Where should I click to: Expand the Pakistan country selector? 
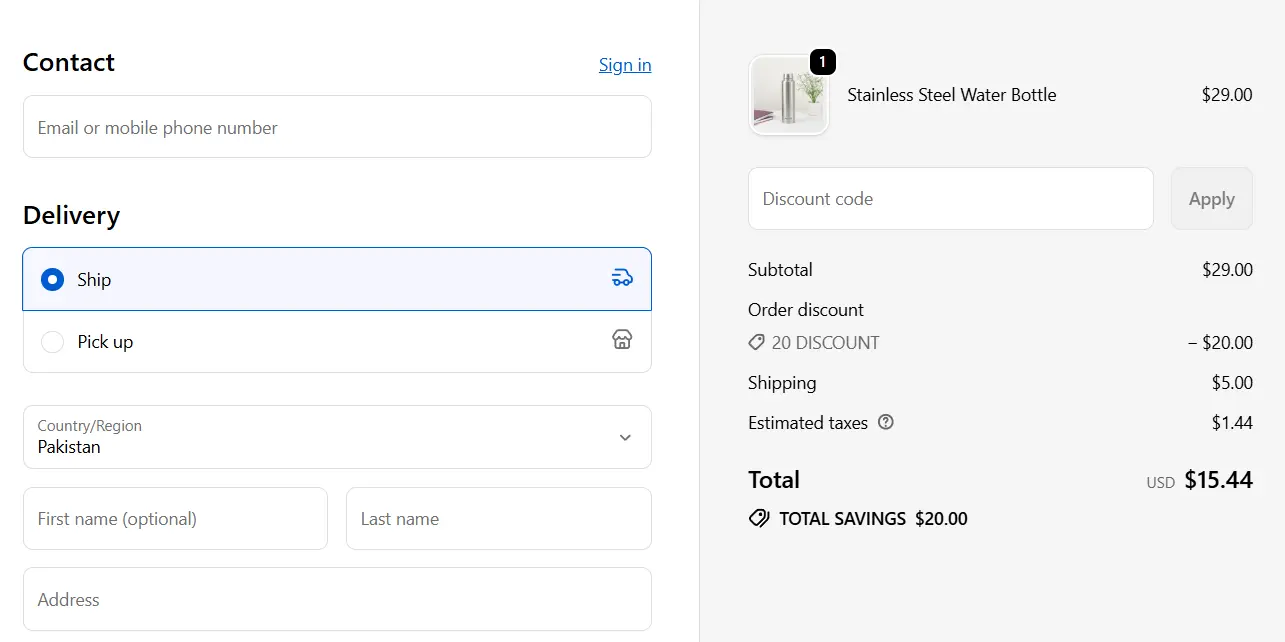[x=337, y=437]
